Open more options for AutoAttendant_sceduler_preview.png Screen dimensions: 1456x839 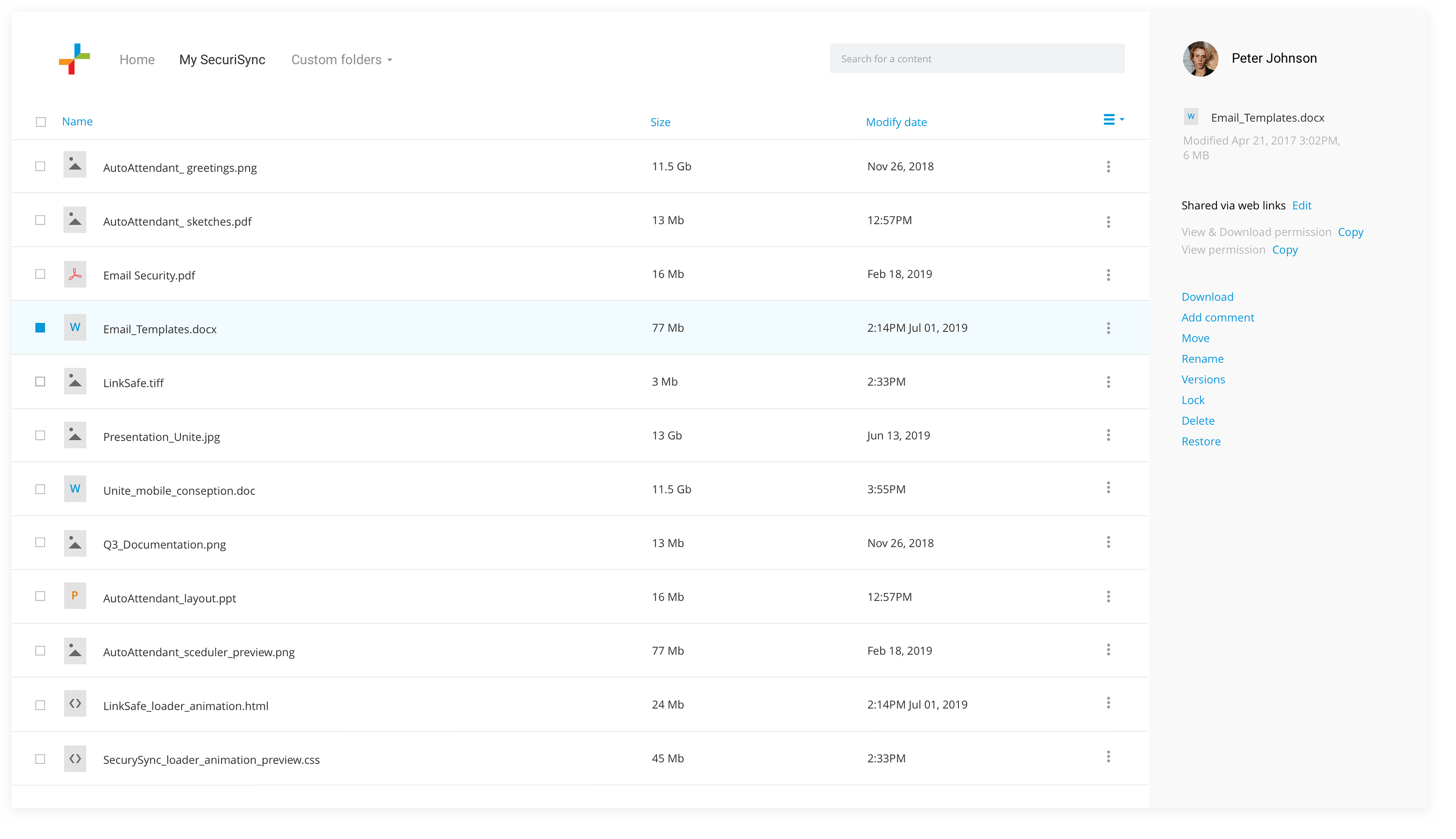click(x=1108, y=650)
